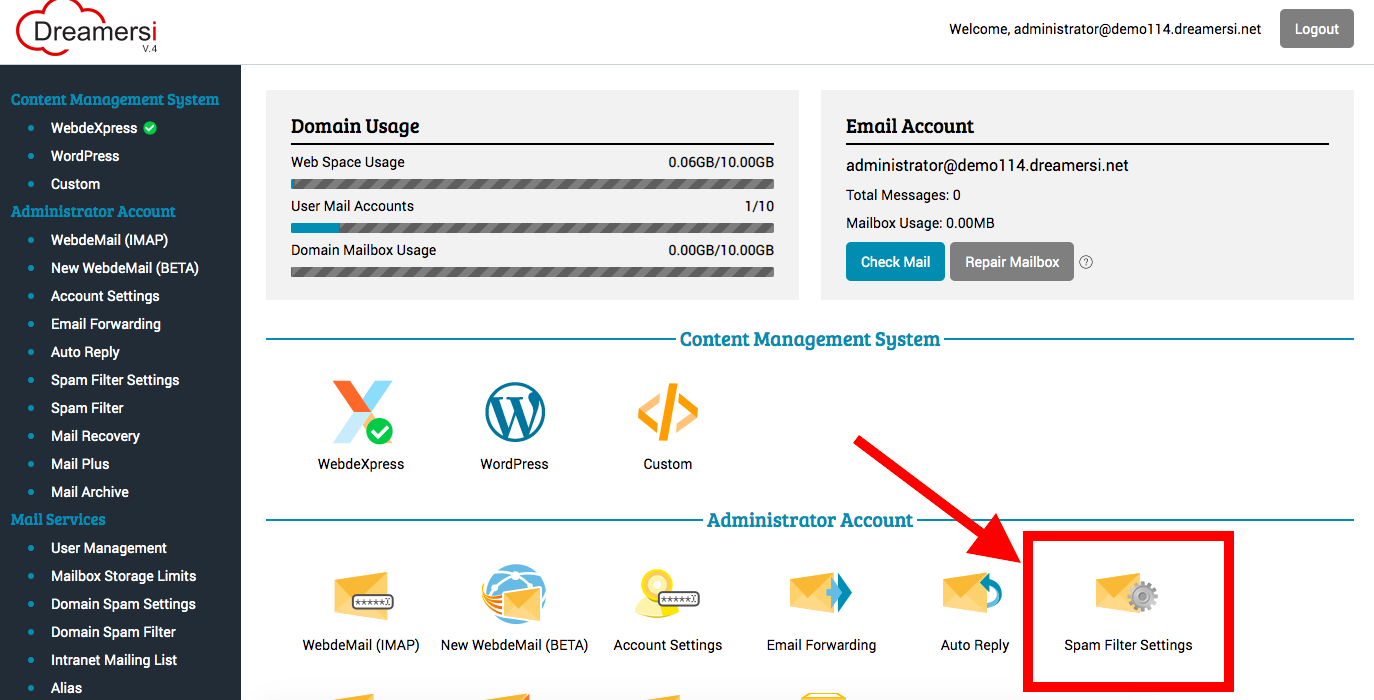The width and height of the screenshot is (1374, 700).
Task: Select Custom in the sidebar
Action: [x=76, y=184]
